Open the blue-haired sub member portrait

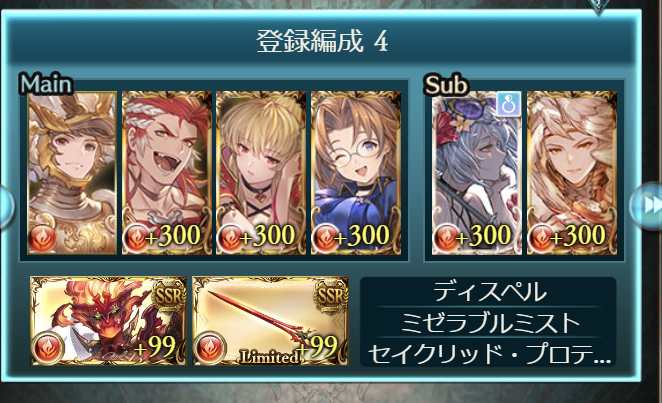pos(477,173)
